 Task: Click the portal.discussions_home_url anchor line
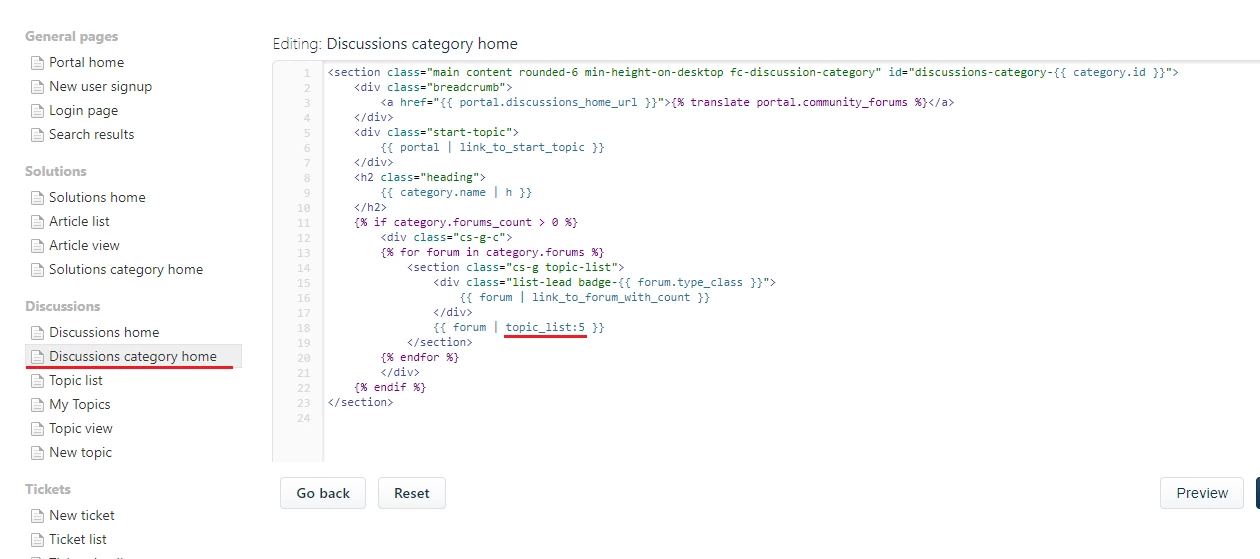click(667, 102)
